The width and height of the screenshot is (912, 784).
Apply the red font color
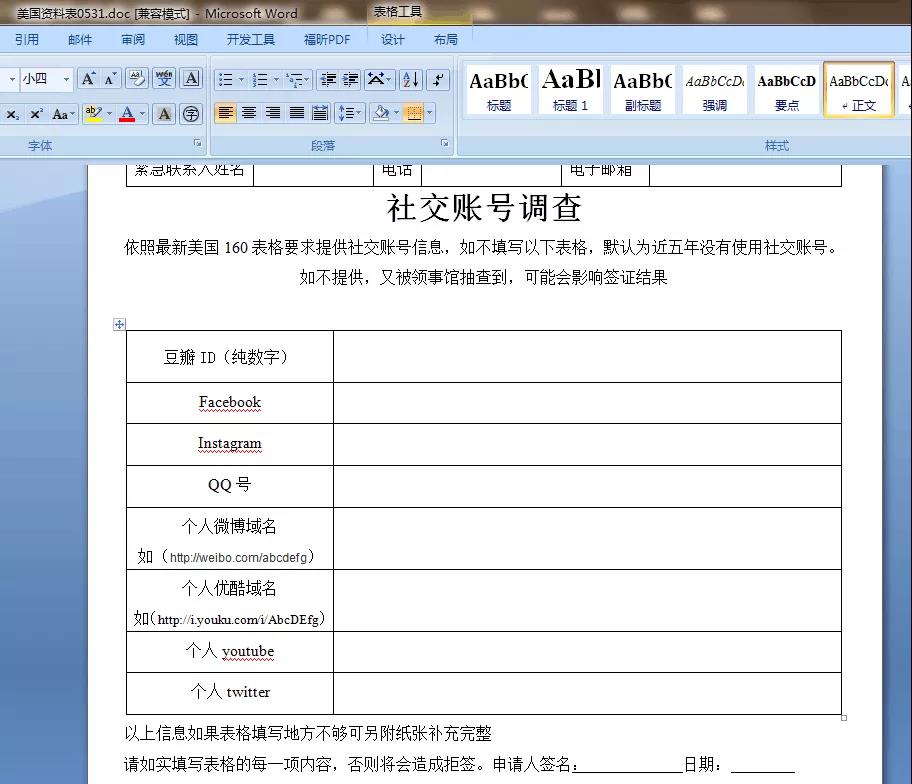pos(127,113)
